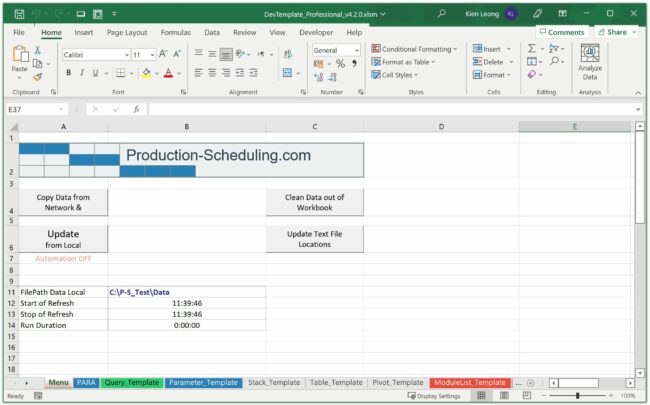The height and width of the screenshot is (405, 650).
Task: Click the Increase Decimal icon
Action: click(318, 77)
